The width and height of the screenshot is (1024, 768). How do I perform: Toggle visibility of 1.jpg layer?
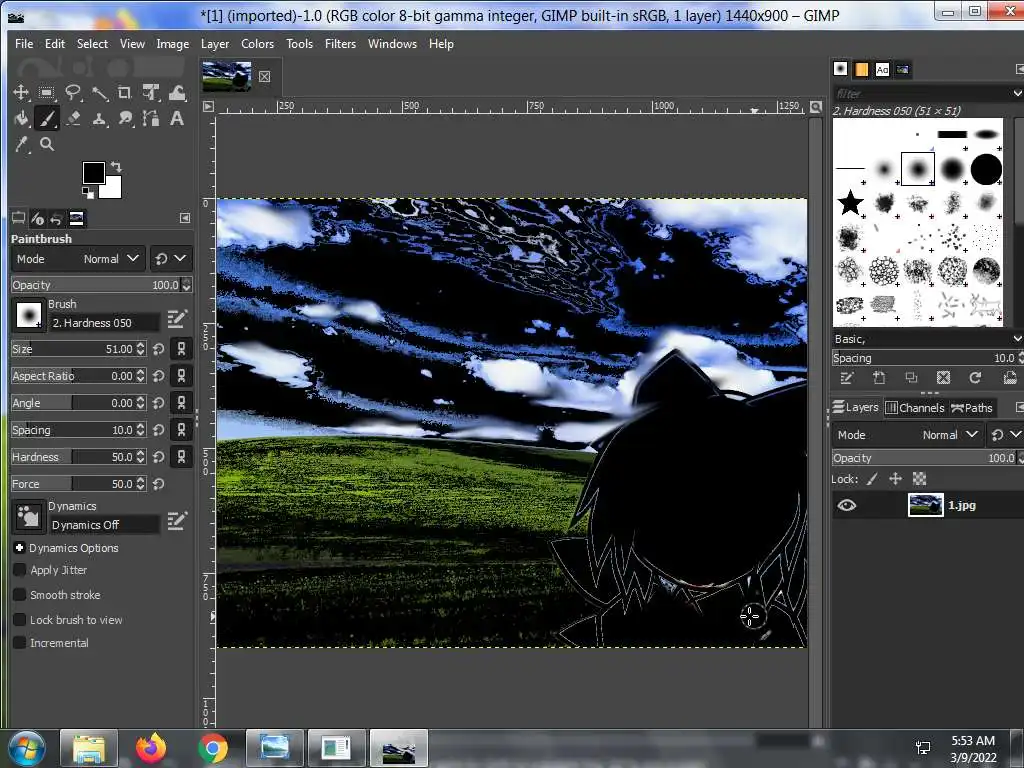point(846,505)
